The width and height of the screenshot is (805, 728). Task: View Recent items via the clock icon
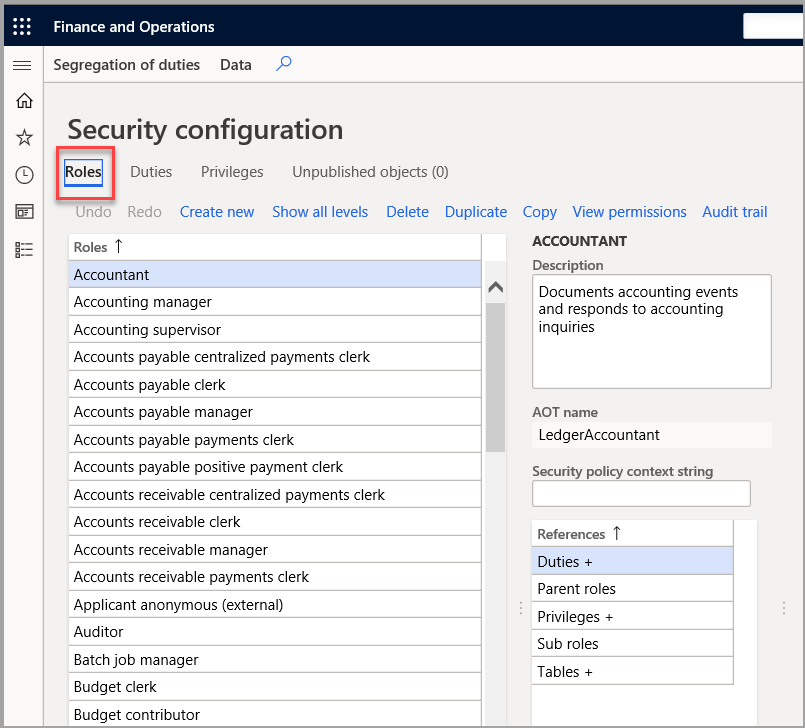point(24,174)
